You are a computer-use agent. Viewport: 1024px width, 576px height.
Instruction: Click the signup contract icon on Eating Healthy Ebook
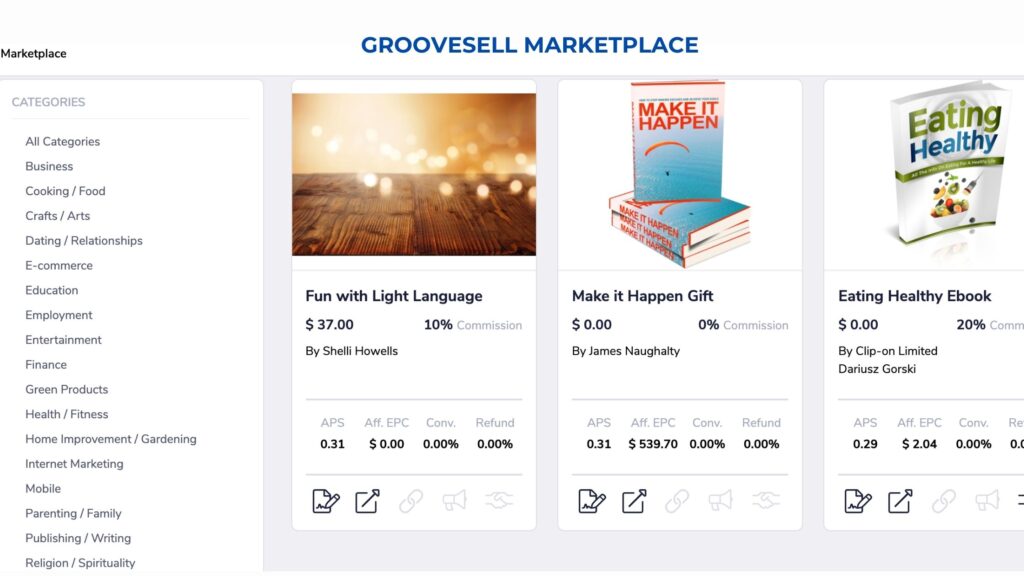pyautogui.click(x=859, y=501)
